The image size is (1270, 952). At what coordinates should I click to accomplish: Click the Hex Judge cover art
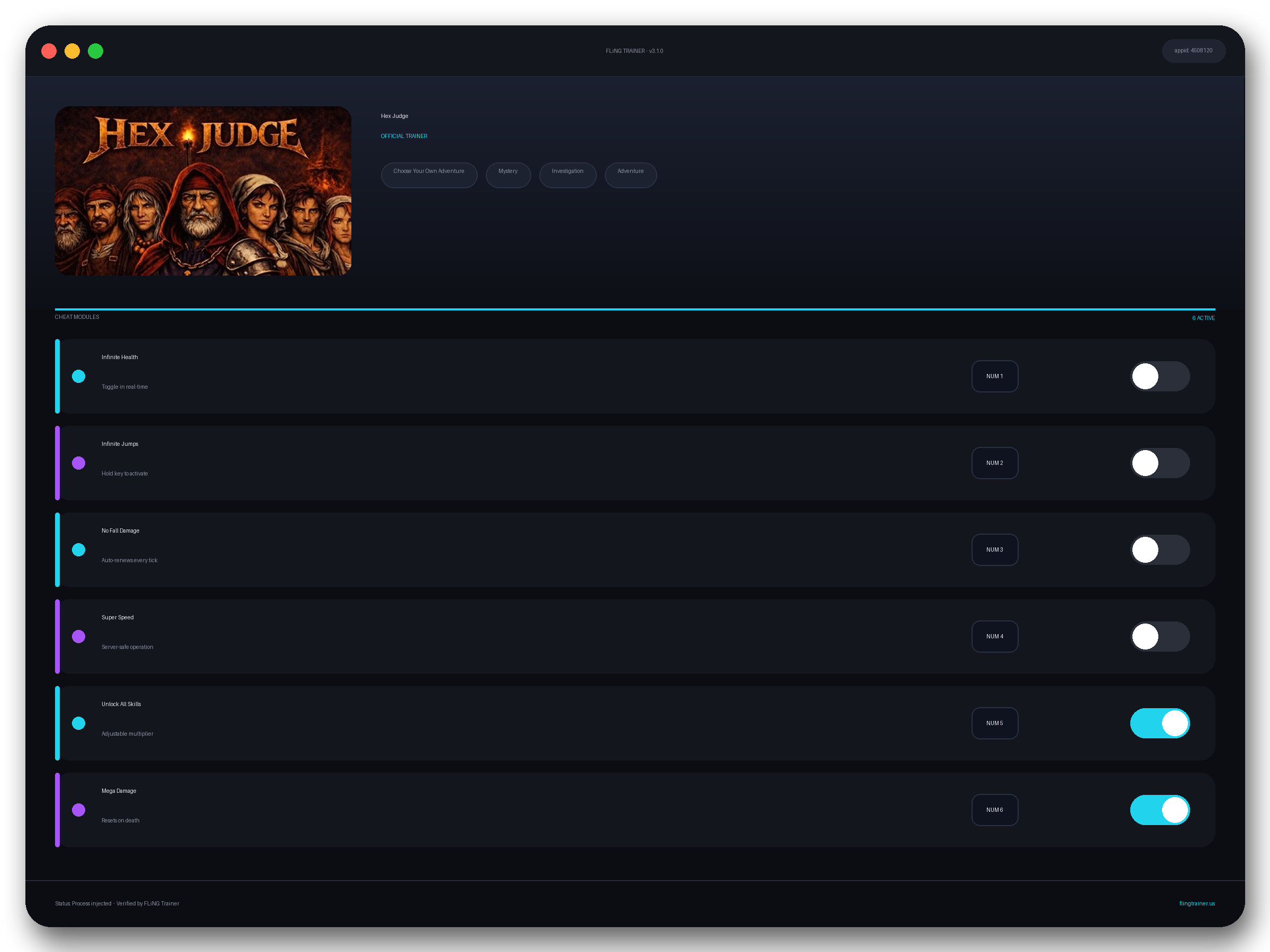click(203, 190)
